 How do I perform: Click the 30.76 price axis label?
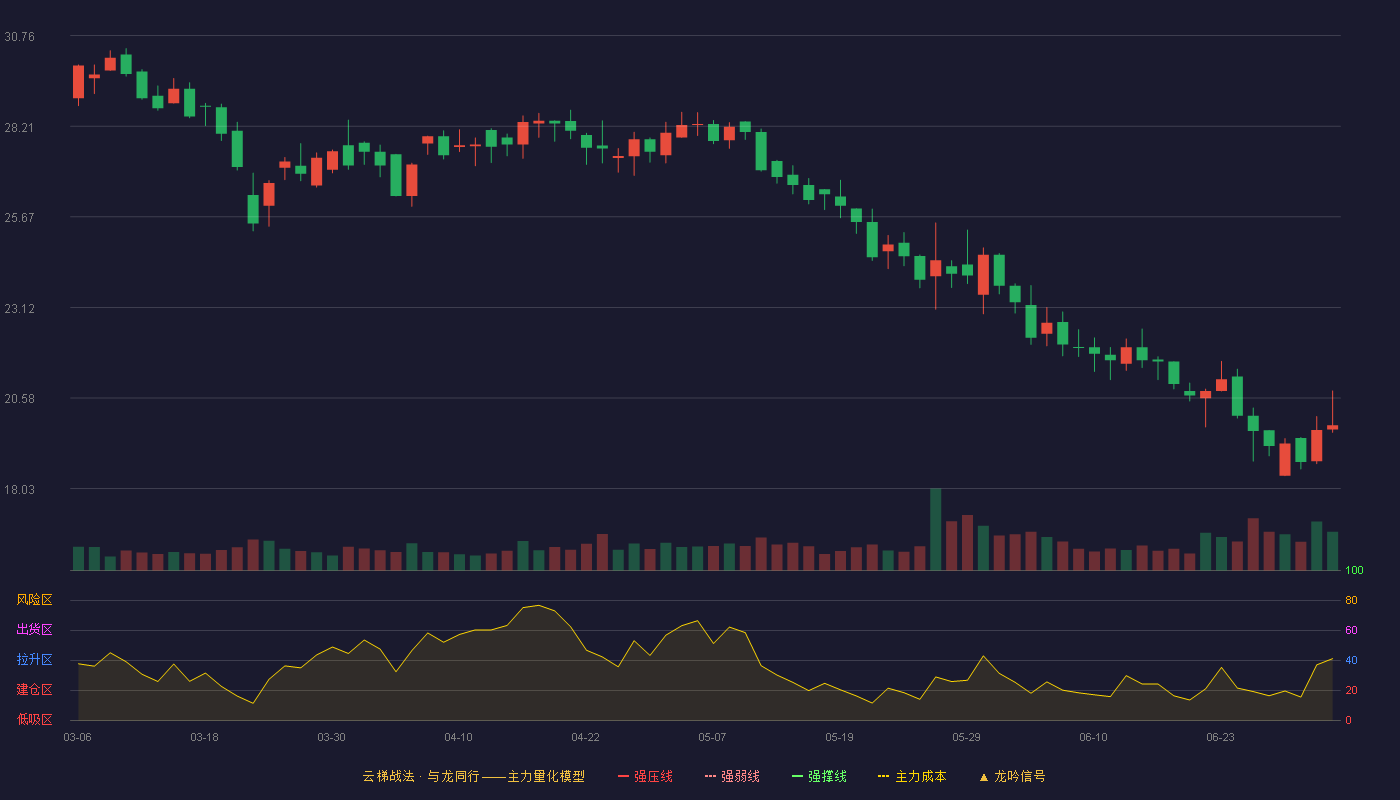click(19, 36)
